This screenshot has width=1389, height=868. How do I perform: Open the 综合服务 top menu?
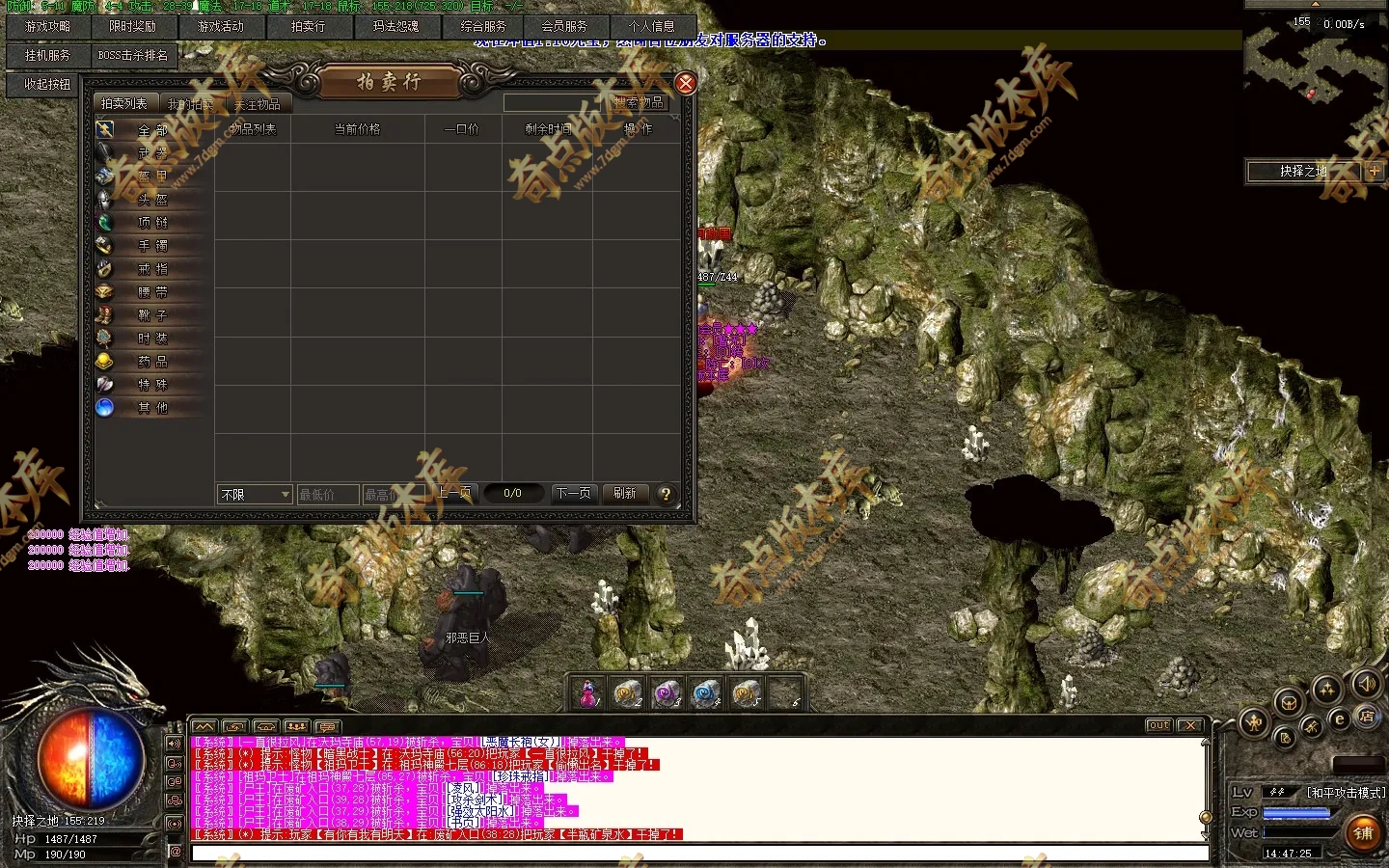[x=482, y=27]
